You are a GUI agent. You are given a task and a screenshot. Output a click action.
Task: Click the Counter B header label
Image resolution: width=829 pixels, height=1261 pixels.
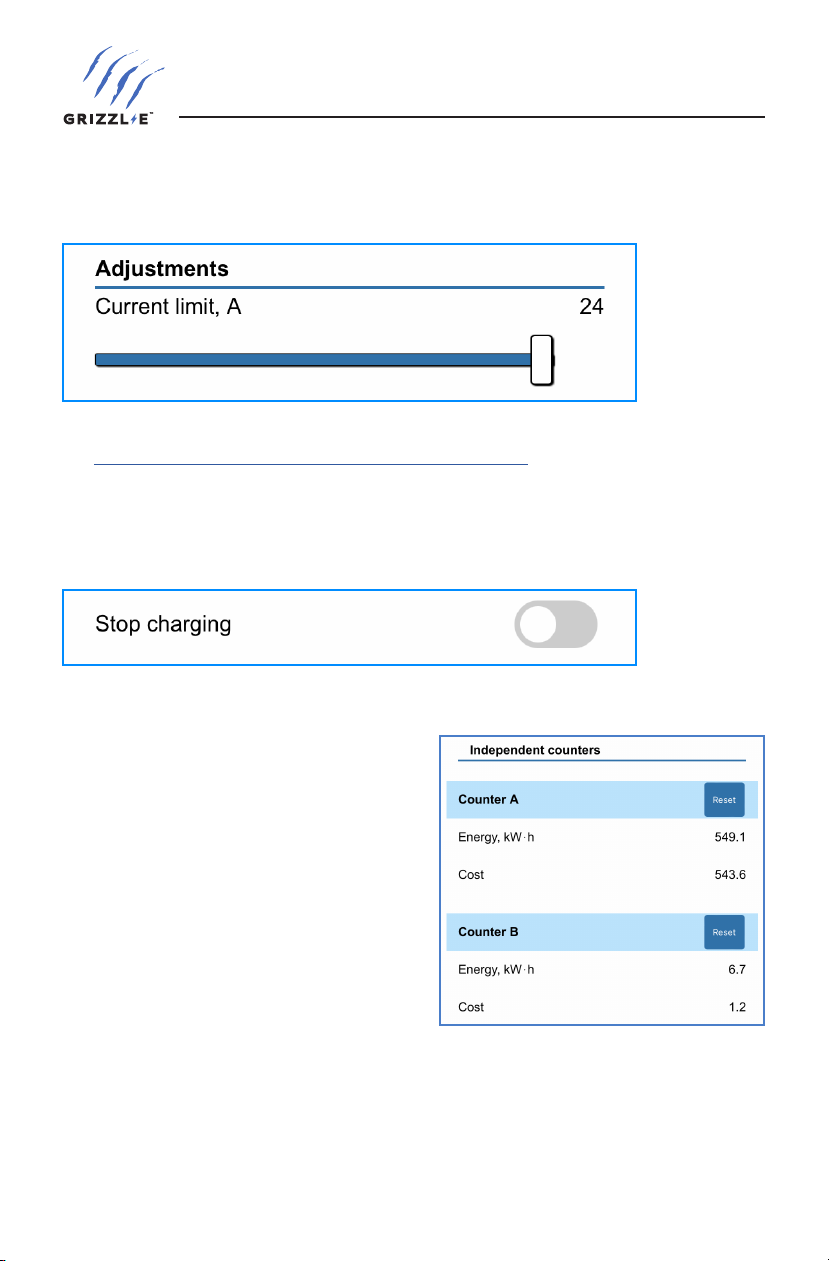488,932
